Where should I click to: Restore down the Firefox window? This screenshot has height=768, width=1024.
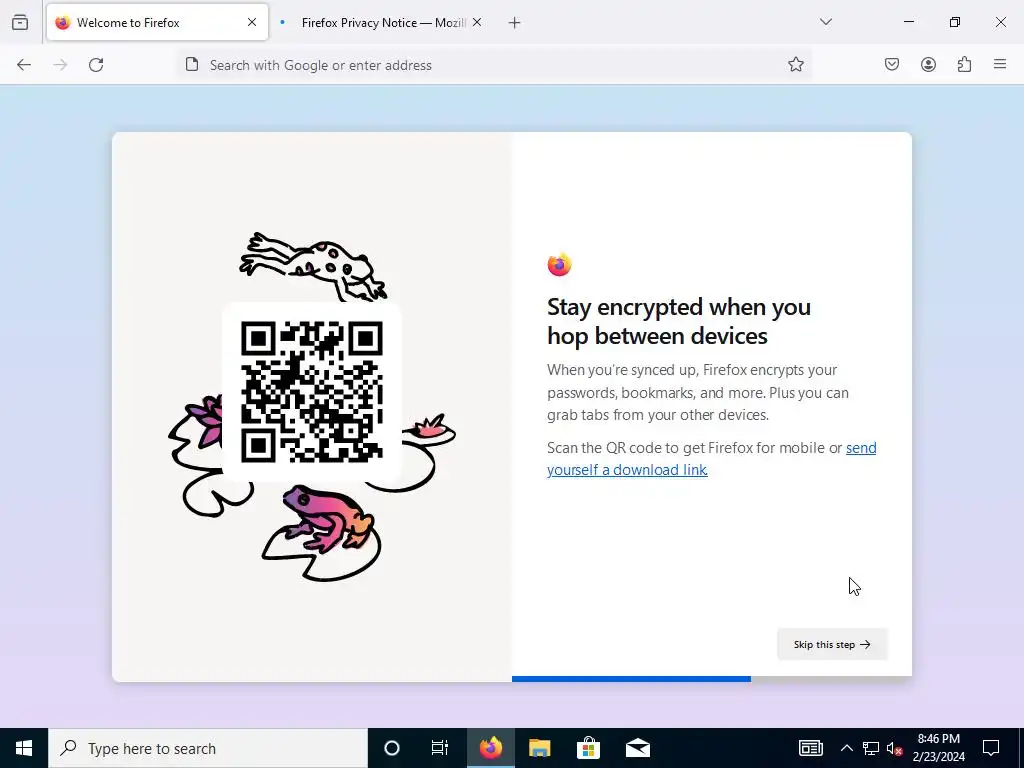point(955,22)
